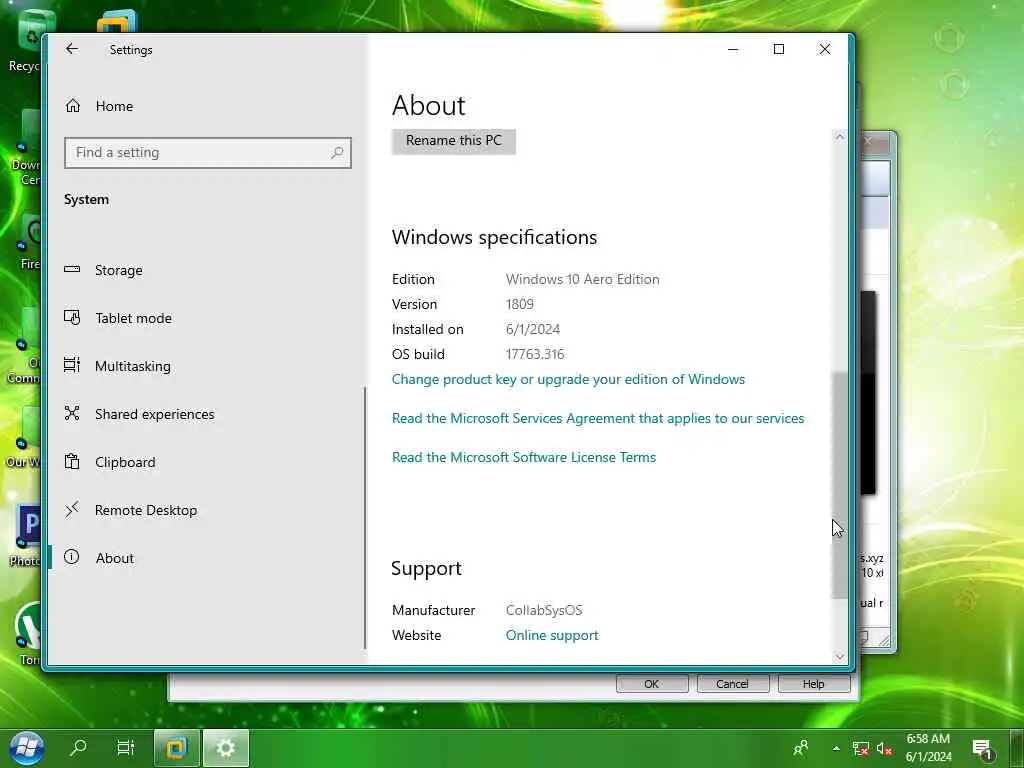The image size is (1024, 768).
Task: Open taskbar Search
Action: pyautogui.click(x=78, y=748)
